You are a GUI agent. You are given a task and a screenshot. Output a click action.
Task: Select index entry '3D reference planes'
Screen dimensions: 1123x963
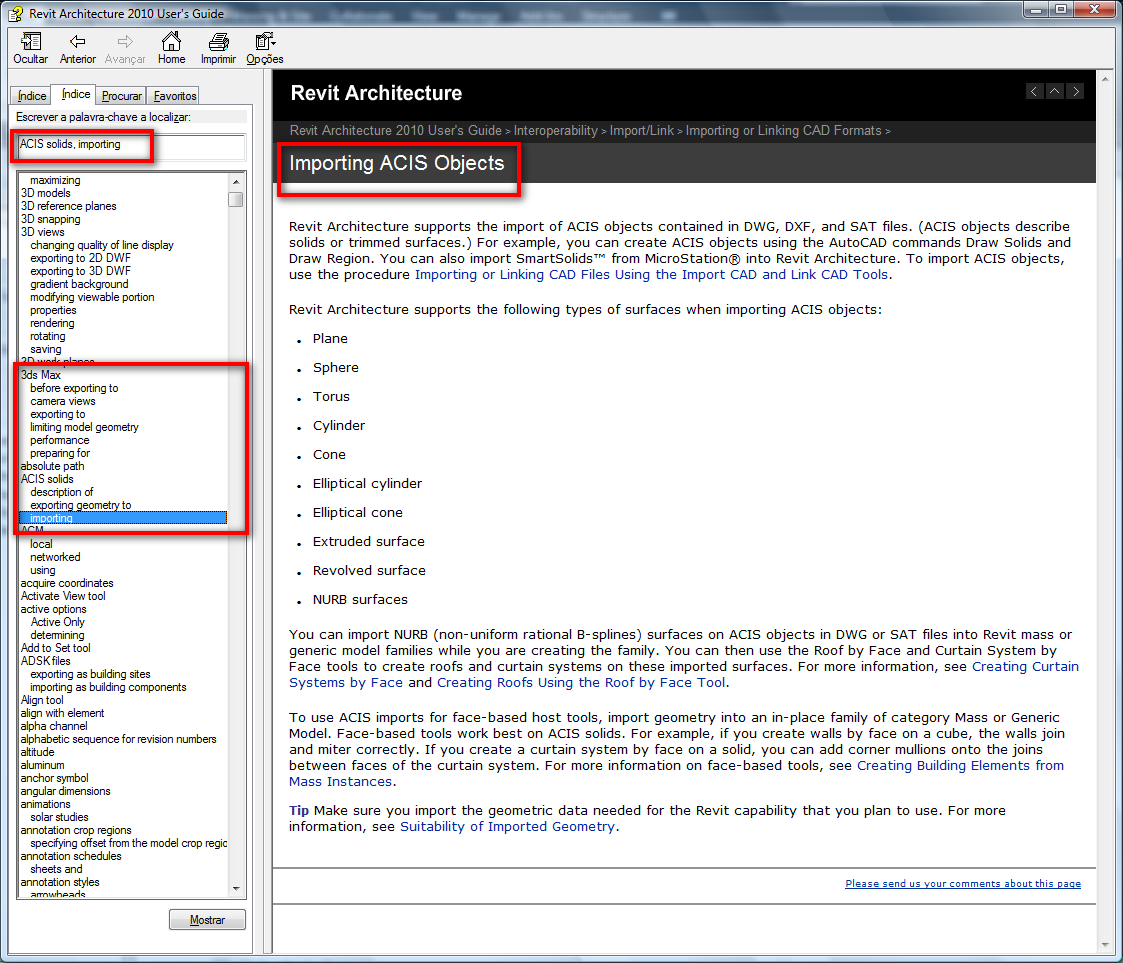tap(68, 206)
